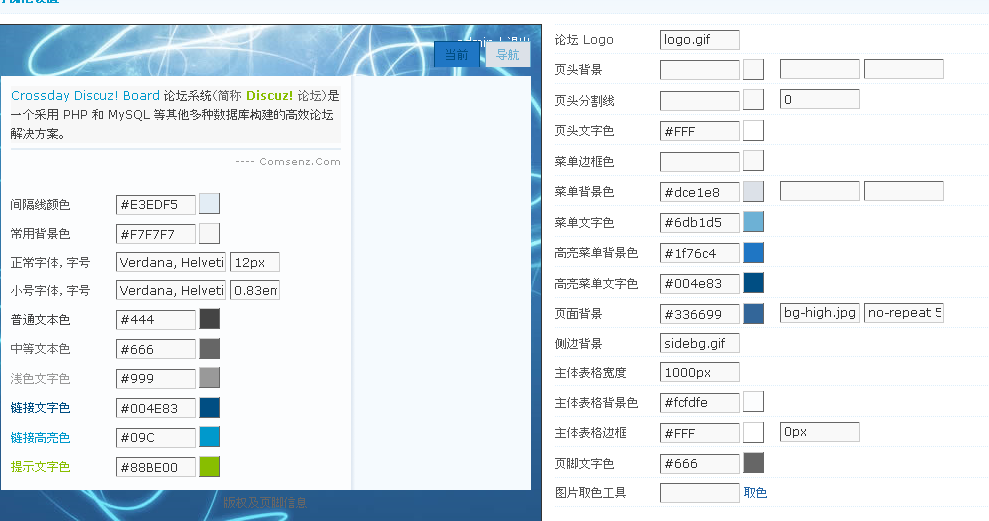
Task: Focus the empty 菜单边框色 input
Action: [699, 161]
